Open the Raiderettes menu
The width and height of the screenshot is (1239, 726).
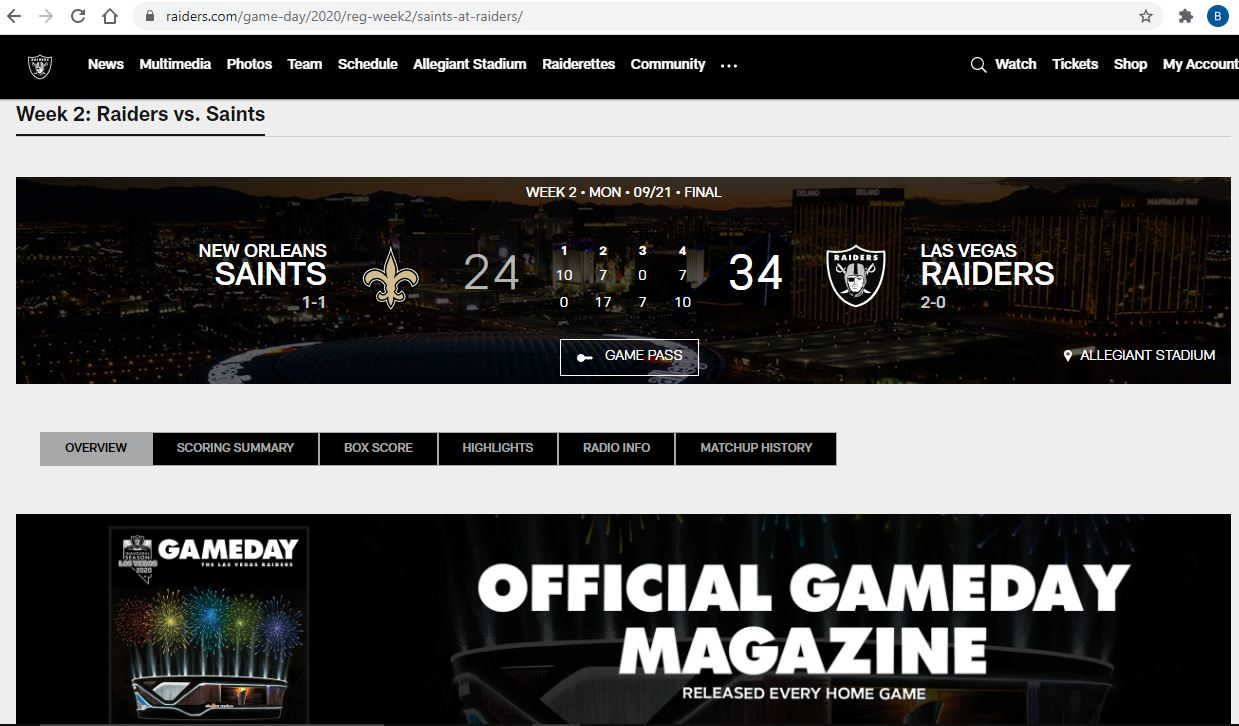pos(579,64)
